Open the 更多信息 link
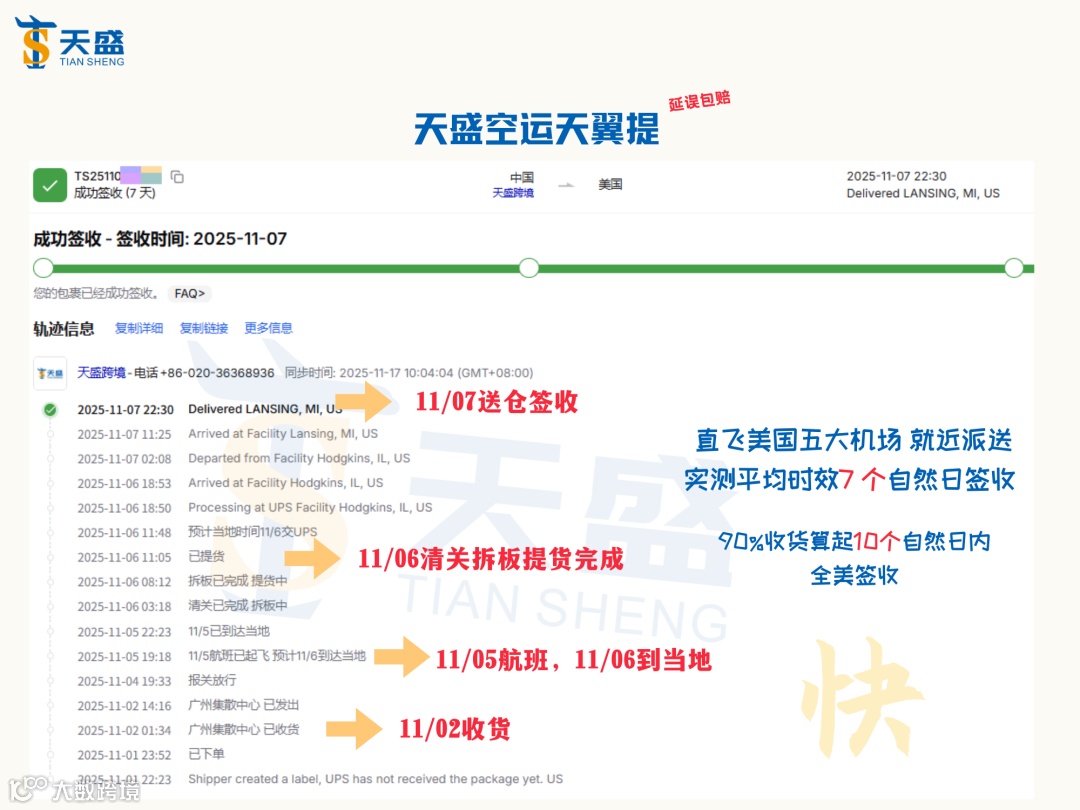The width and height of the screenshot is (1080, 810). (268, 328)
